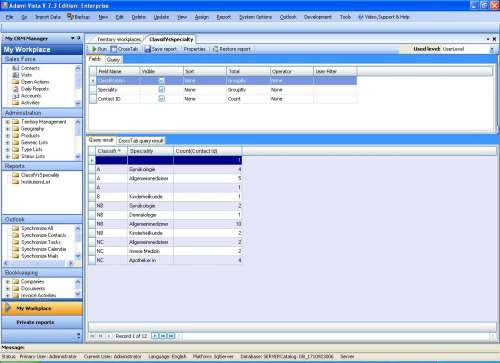Run the report with the green Run arrow
500x363 pixels.
click(x=94, y=49)
